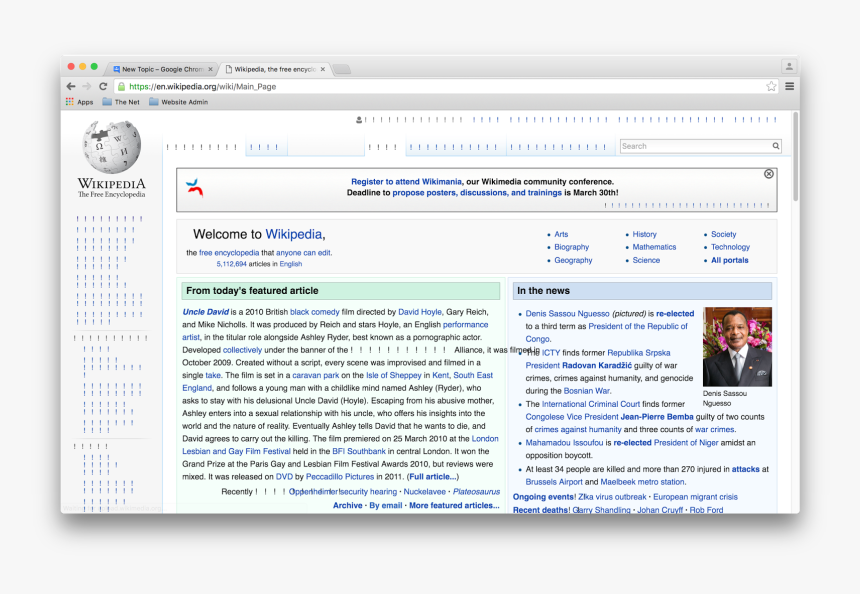Open the Mathematics portal
Viewport: 860px width, 594px height.
(654, 247)
